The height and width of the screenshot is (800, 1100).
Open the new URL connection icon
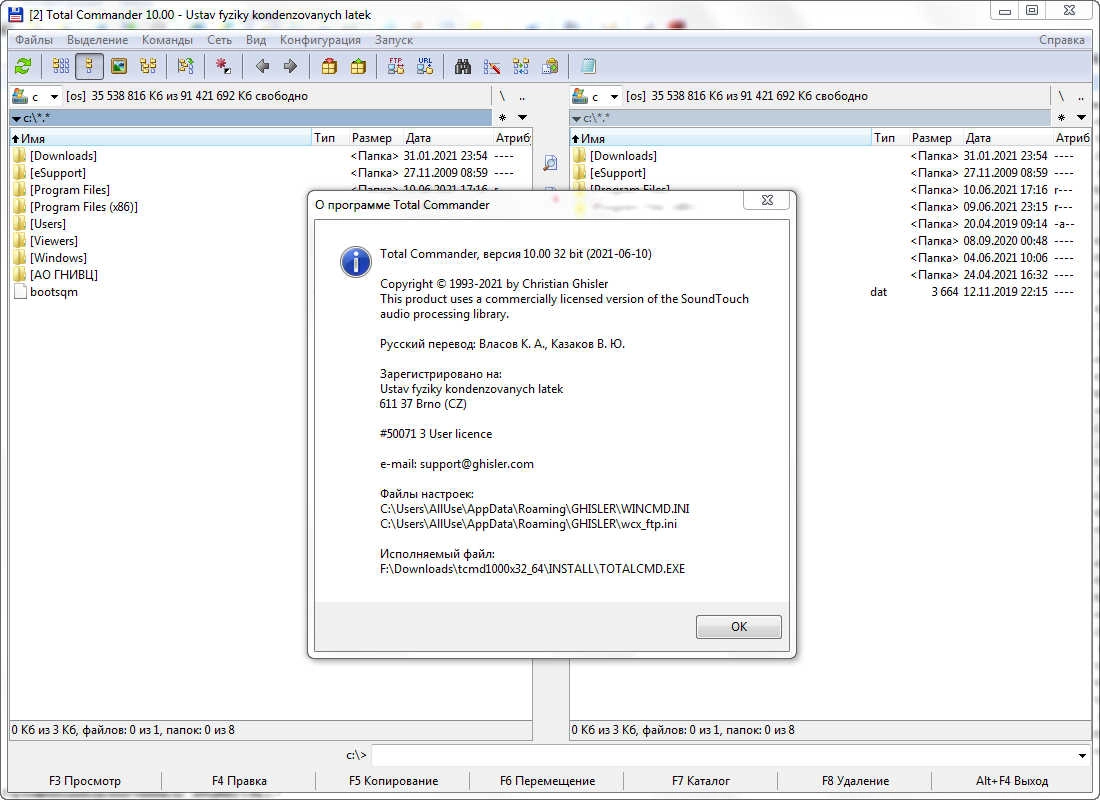[x=425, y=67]
